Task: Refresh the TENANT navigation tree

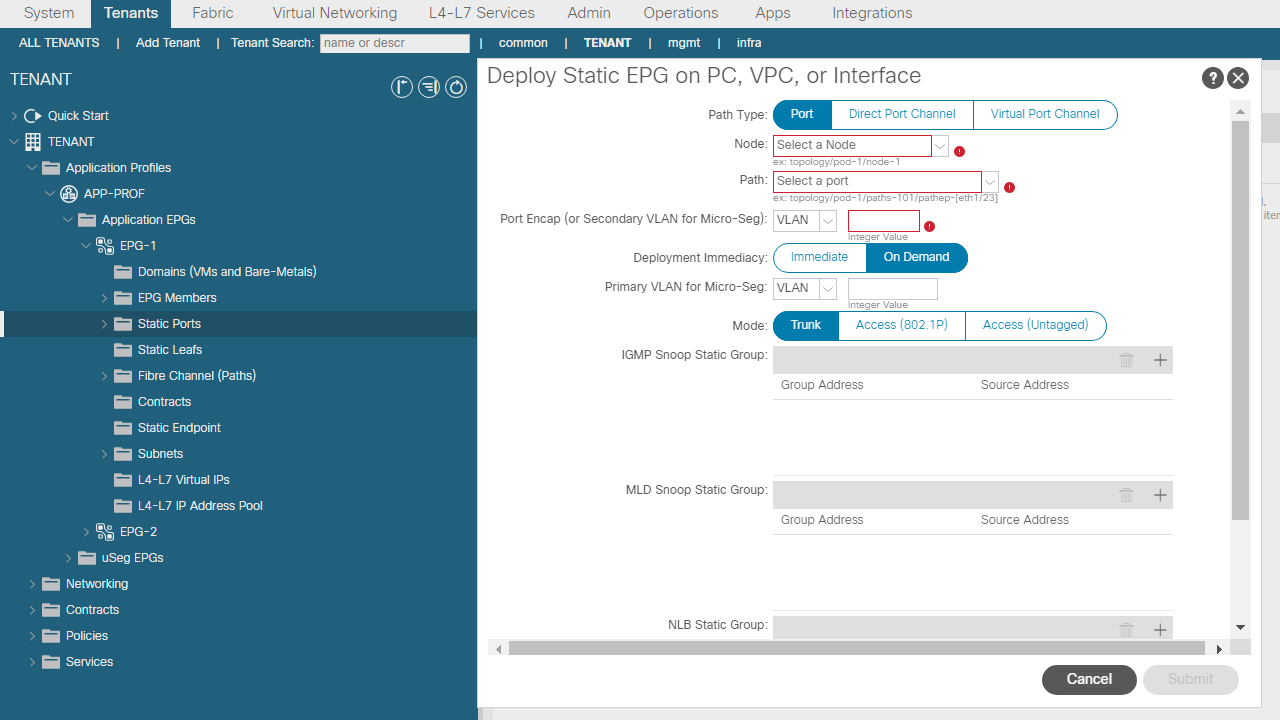Action: pos(456,87)
